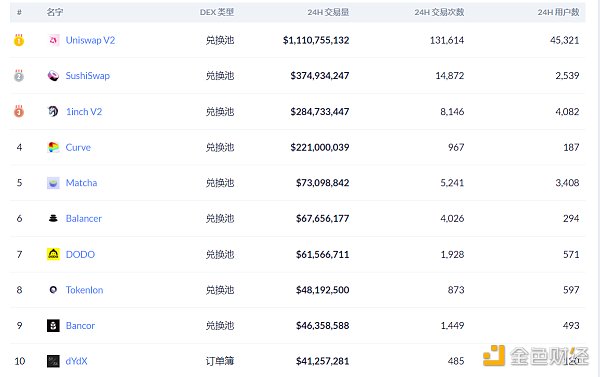The image size is (600, 377).
Task: Open the Uniswap V2 link
Action: coord(90,40)
